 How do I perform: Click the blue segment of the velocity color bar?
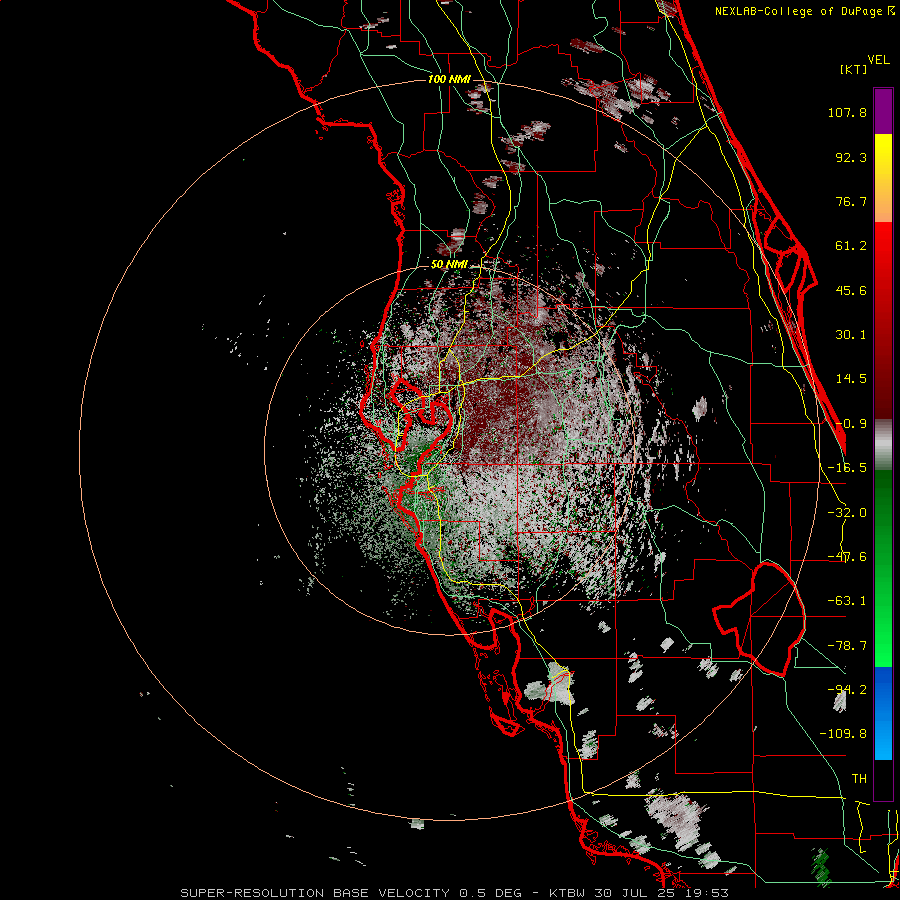point(883,713)
